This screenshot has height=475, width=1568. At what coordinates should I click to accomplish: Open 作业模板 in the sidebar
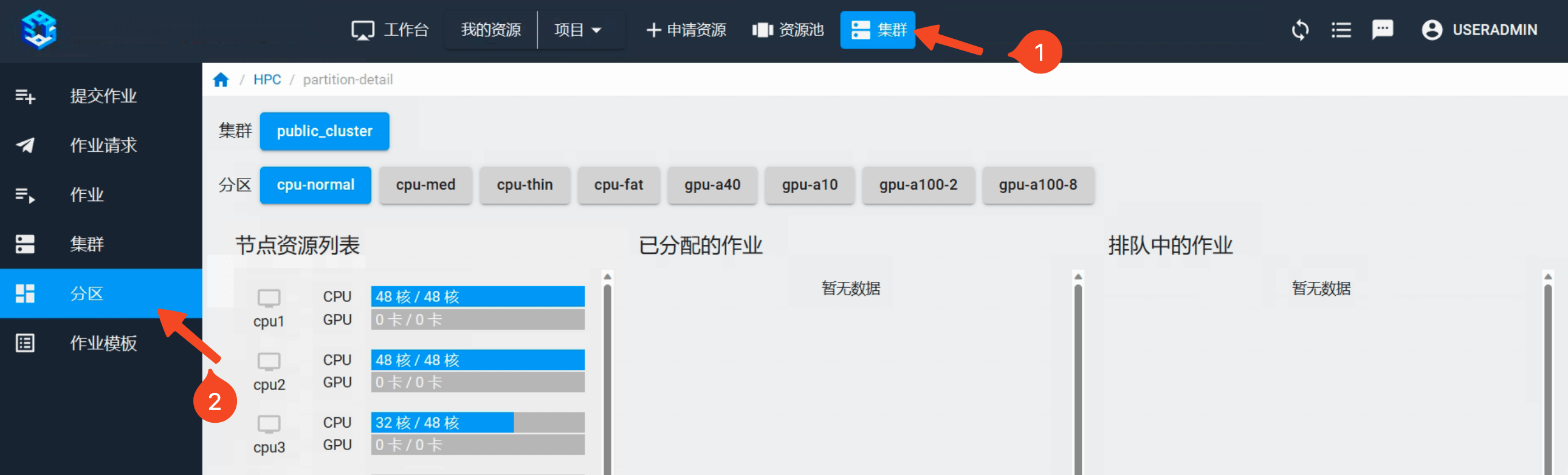point(101,343)
